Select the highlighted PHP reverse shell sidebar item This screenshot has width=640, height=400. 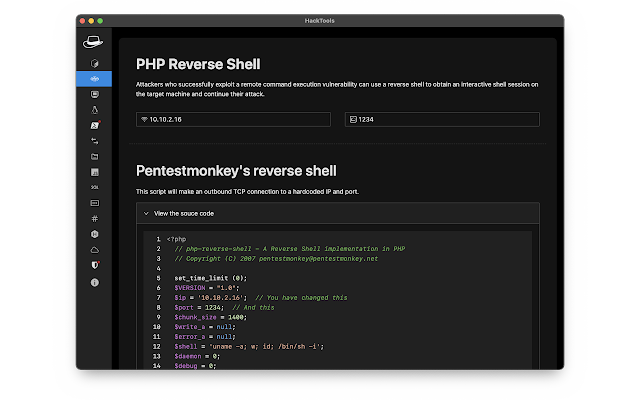coord(94,79)
